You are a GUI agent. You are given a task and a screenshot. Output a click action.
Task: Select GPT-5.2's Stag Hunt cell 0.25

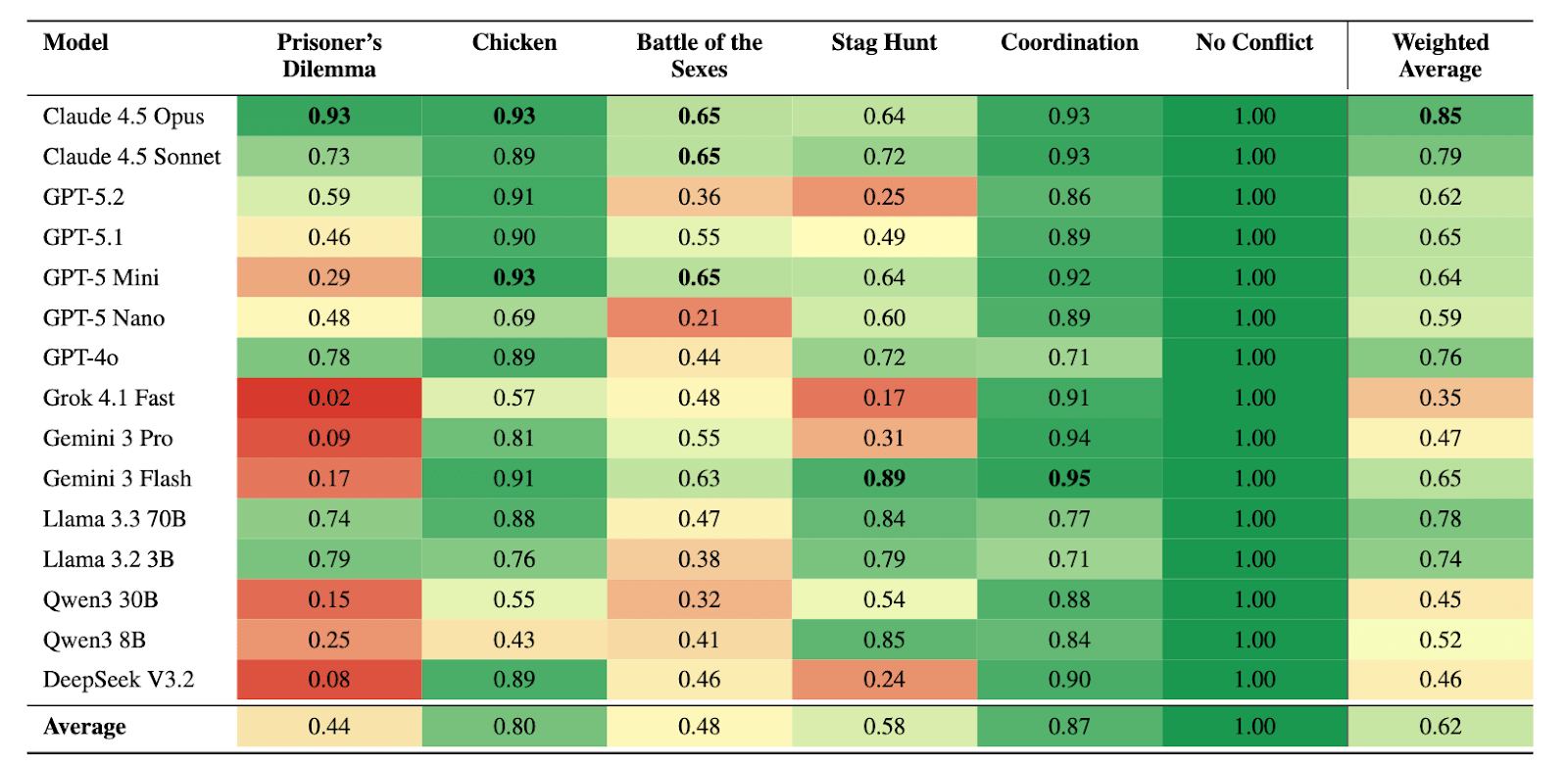884,197
